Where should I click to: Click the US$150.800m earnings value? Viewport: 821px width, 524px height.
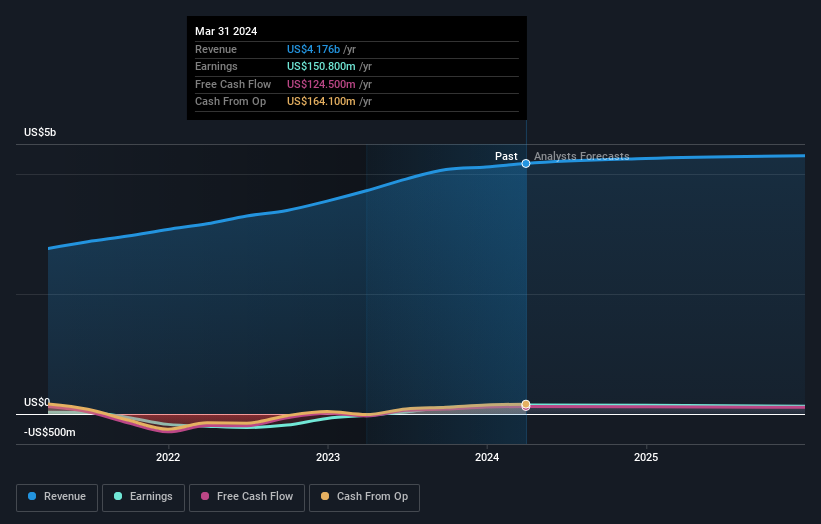pyautogui.click(x=321, y=66)
